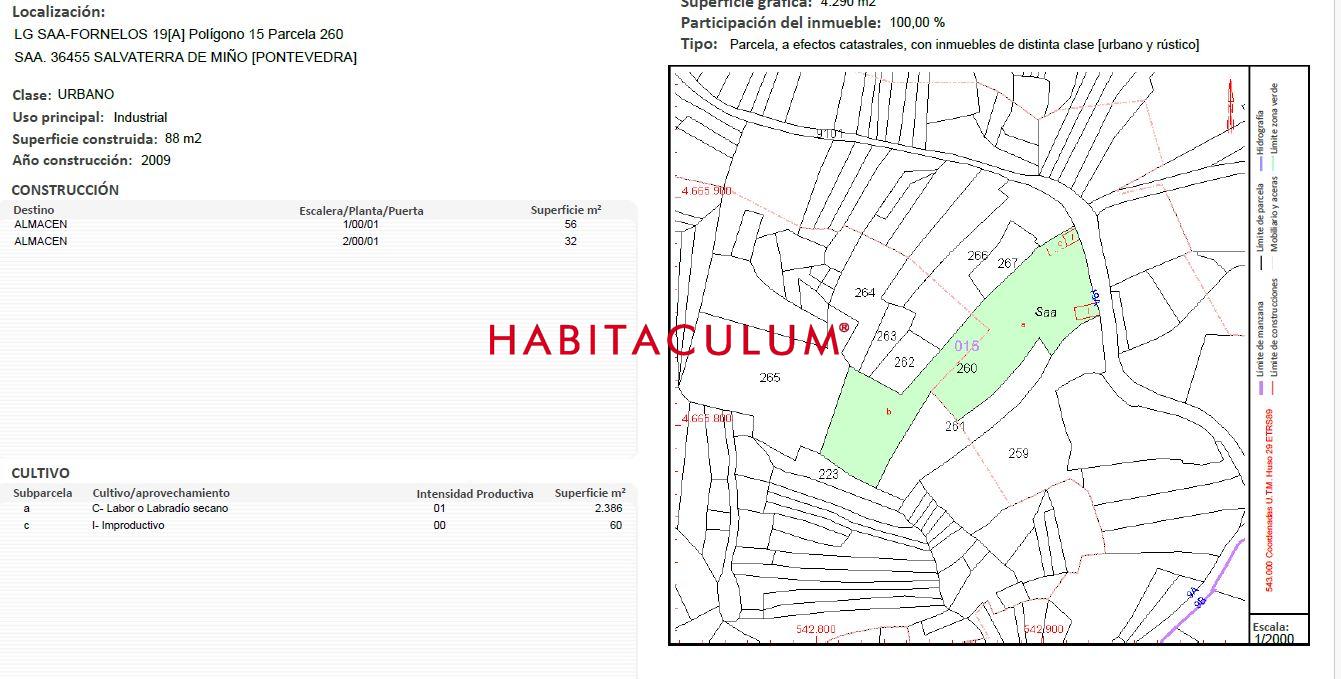The height and width of the screenshot is (679, 1341).
Task: Click the purple 015 polygon label
Action: point(966,346)
